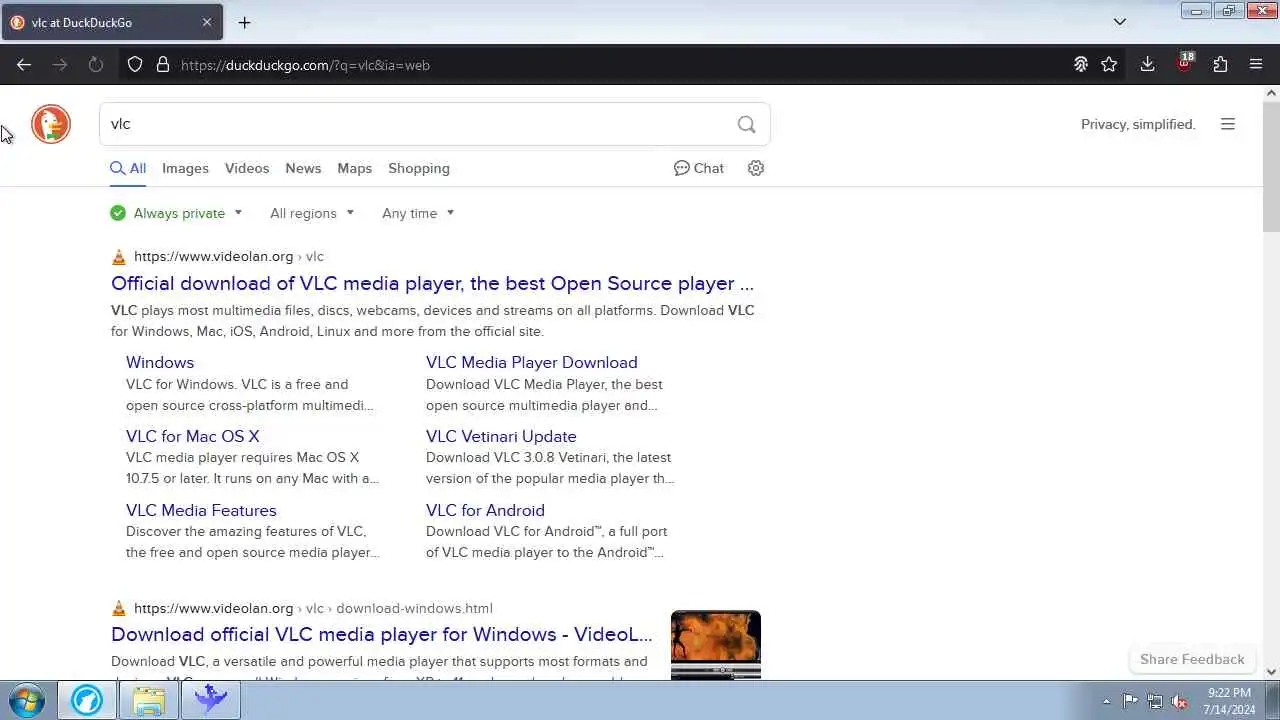Open the DuckDuckGo hamburger side menu
Image resolution: width=1280 pixels, height=720 pixels.
[1228, 124]
